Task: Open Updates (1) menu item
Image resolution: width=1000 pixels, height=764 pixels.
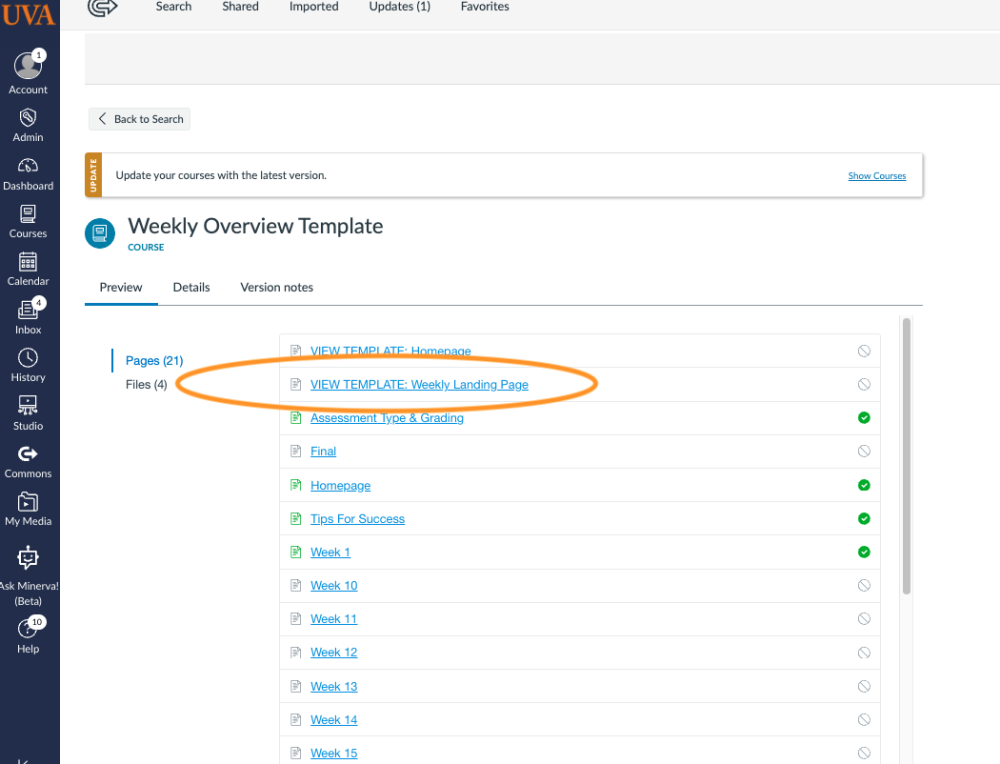Action: (400, 6)
